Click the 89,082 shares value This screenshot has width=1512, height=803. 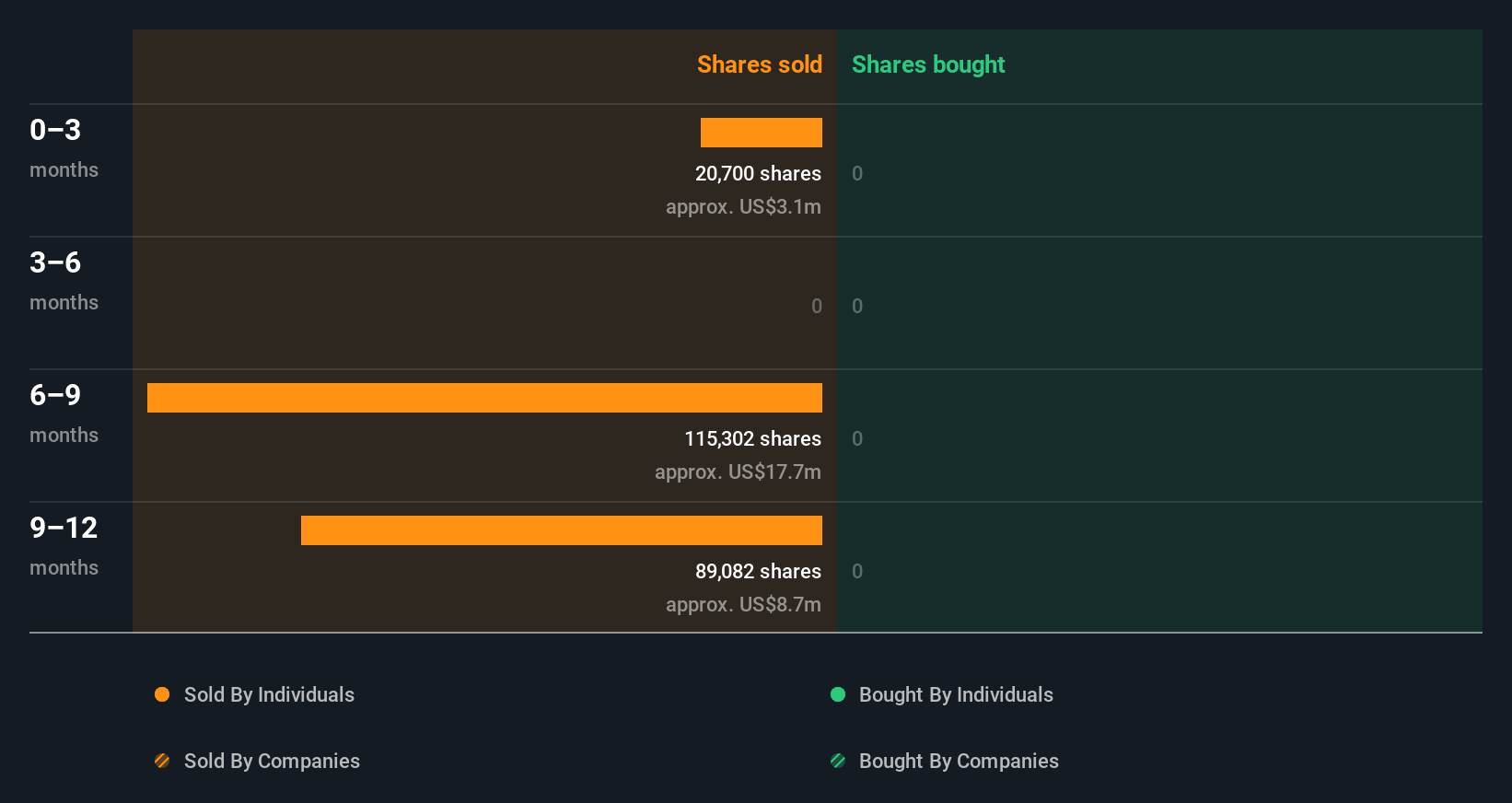click(x=758, y=571)
